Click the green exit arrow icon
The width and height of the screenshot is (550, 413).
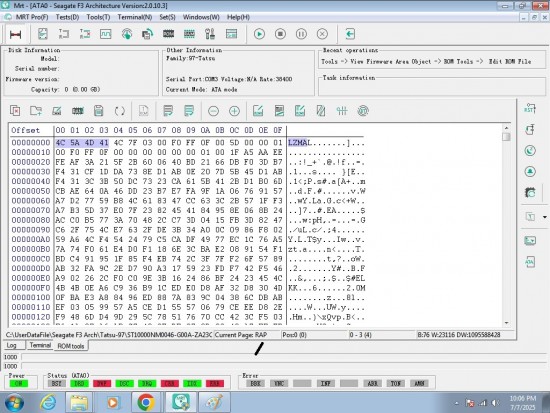350,34
